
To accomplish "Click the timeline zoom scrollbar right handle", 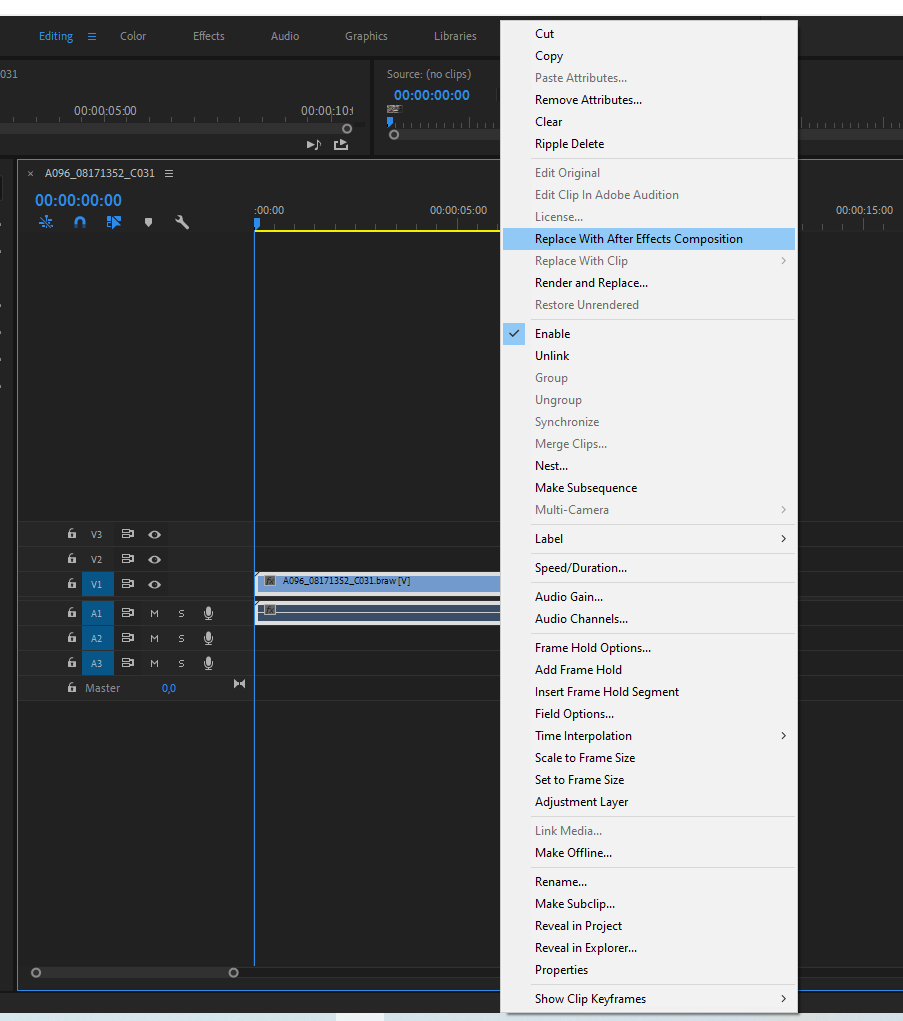I will pos(233,972).
